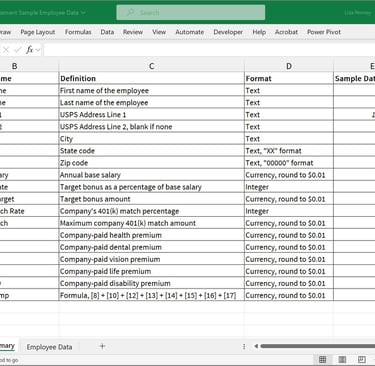Select cell 'Last name of the employee'
375x366 pixels.
click(152, 102)
